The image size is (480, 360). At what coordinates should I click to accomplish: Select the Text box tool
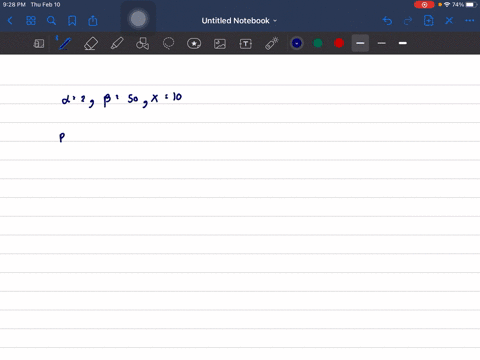click(x=246, y=44)
